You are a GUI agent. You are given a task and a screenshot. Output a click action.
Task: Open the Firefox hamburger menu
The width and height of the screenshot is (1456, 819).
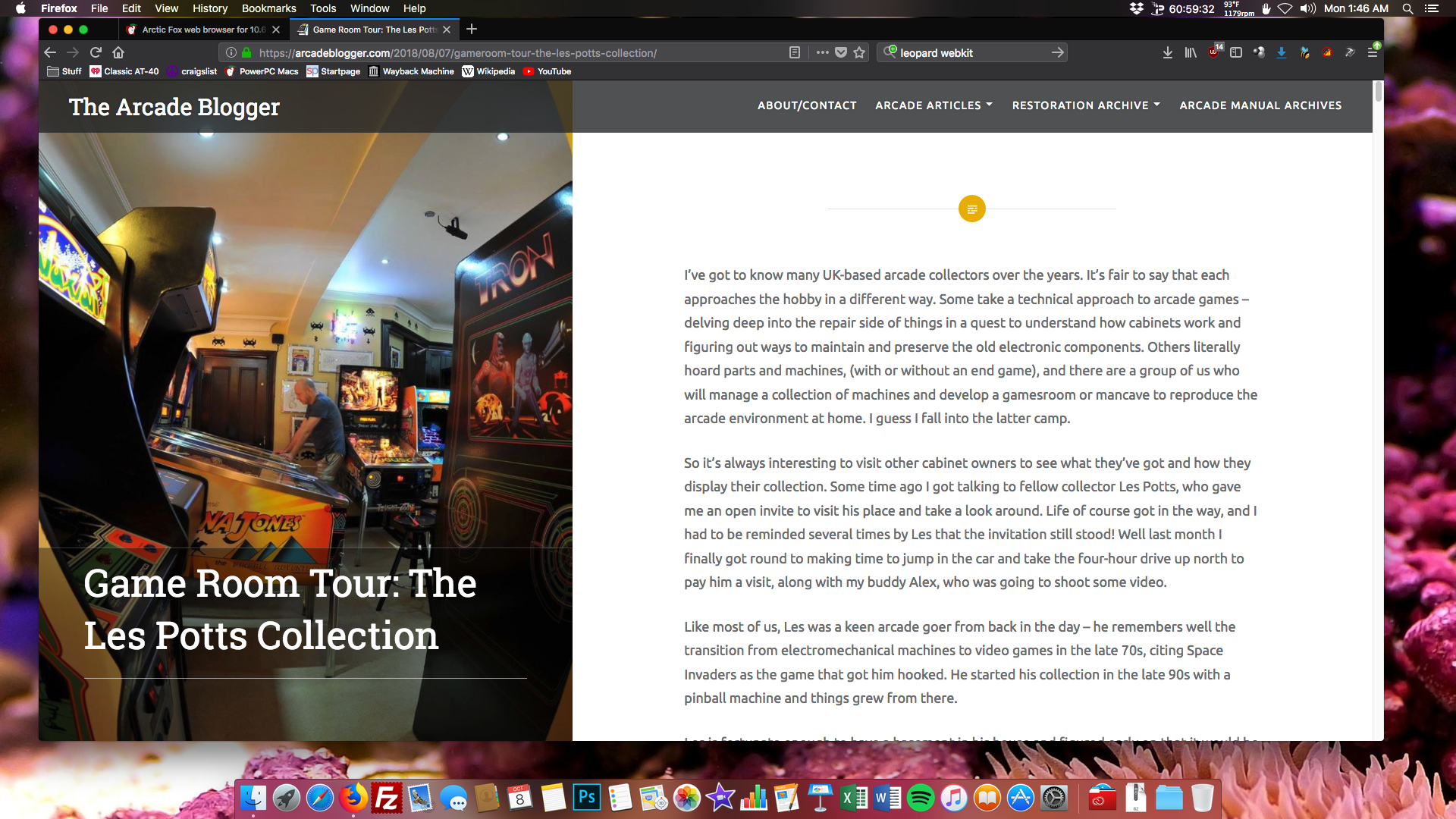(x=1373, y=52)
